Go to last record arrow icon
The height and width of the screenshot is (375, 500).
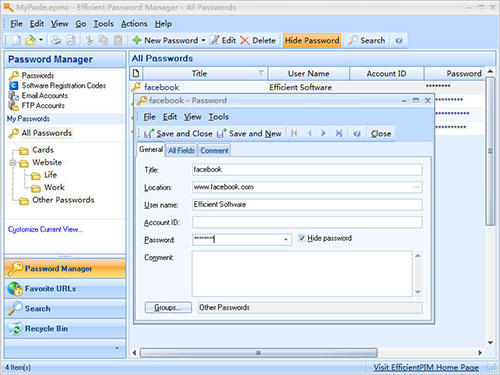339,133
